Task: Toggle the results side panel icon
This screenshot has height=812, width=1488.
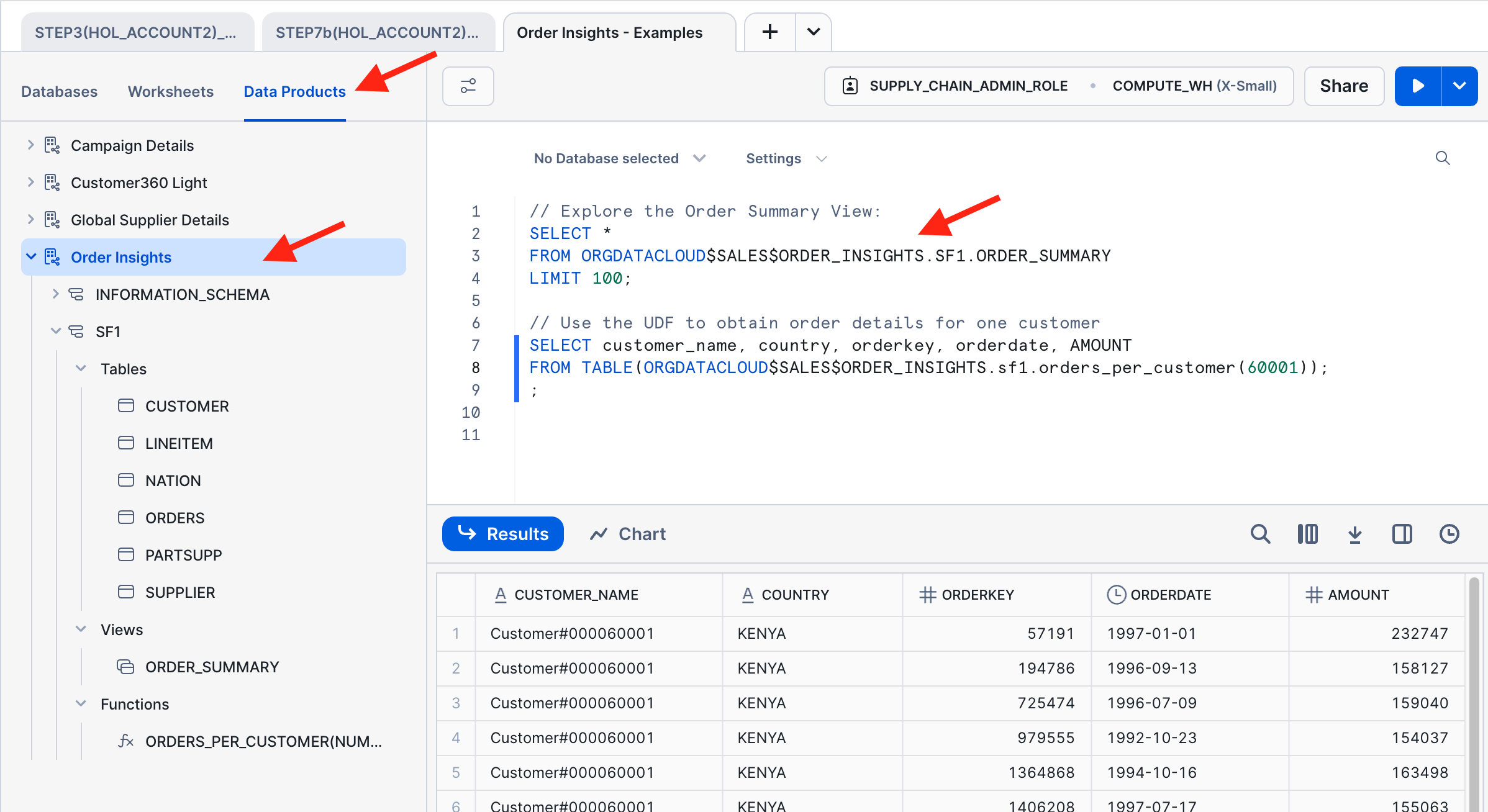Action: tap(1402, 534)
